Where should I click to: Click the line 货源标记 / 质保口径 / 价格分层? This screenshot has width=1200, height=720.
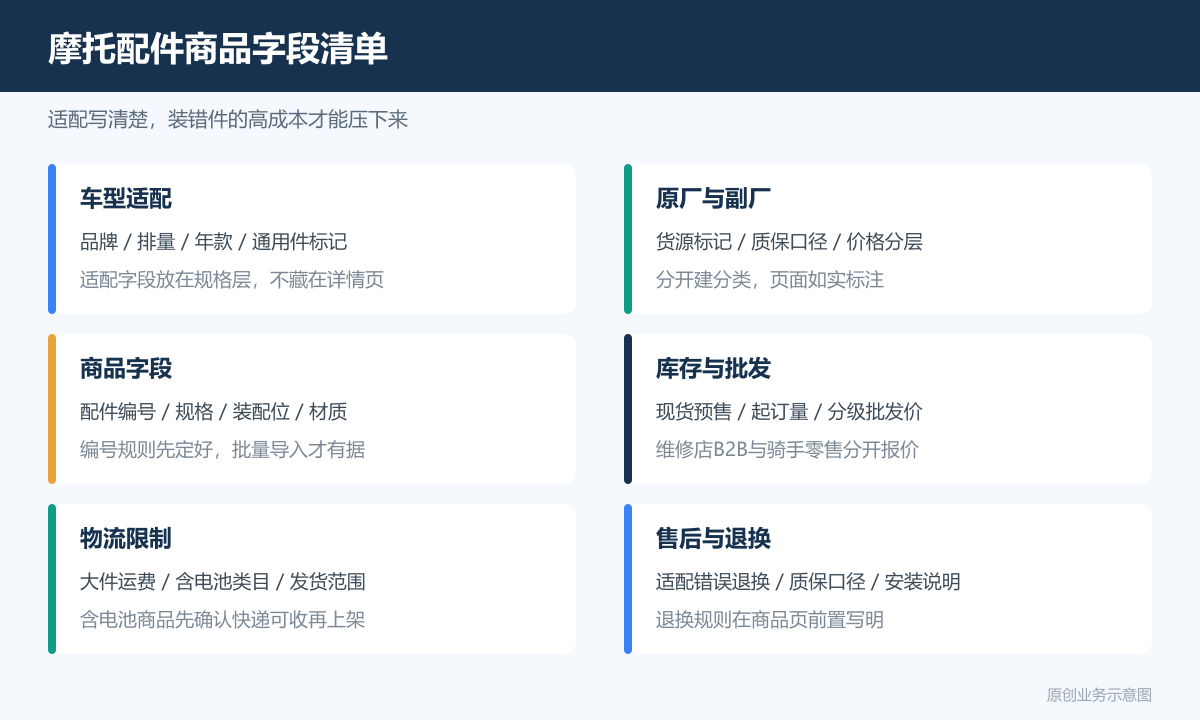(789, 242)
